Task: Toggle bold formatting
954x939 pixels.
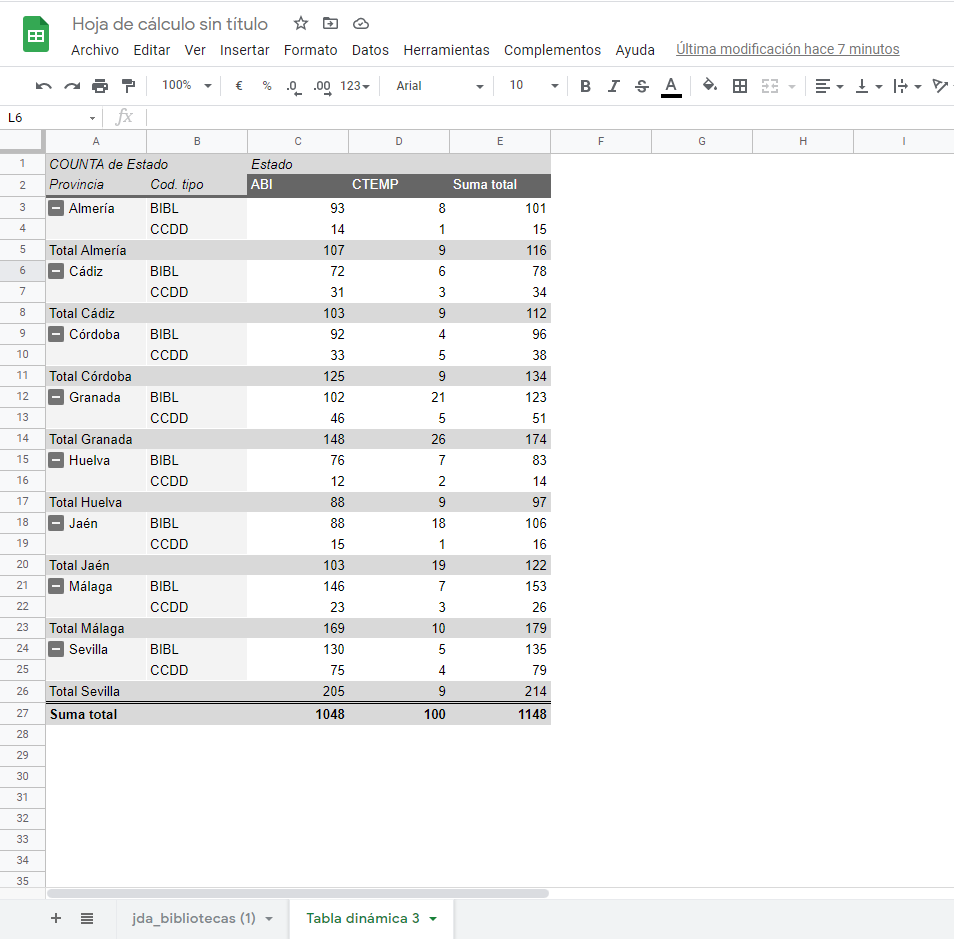Action: (585, 86)
